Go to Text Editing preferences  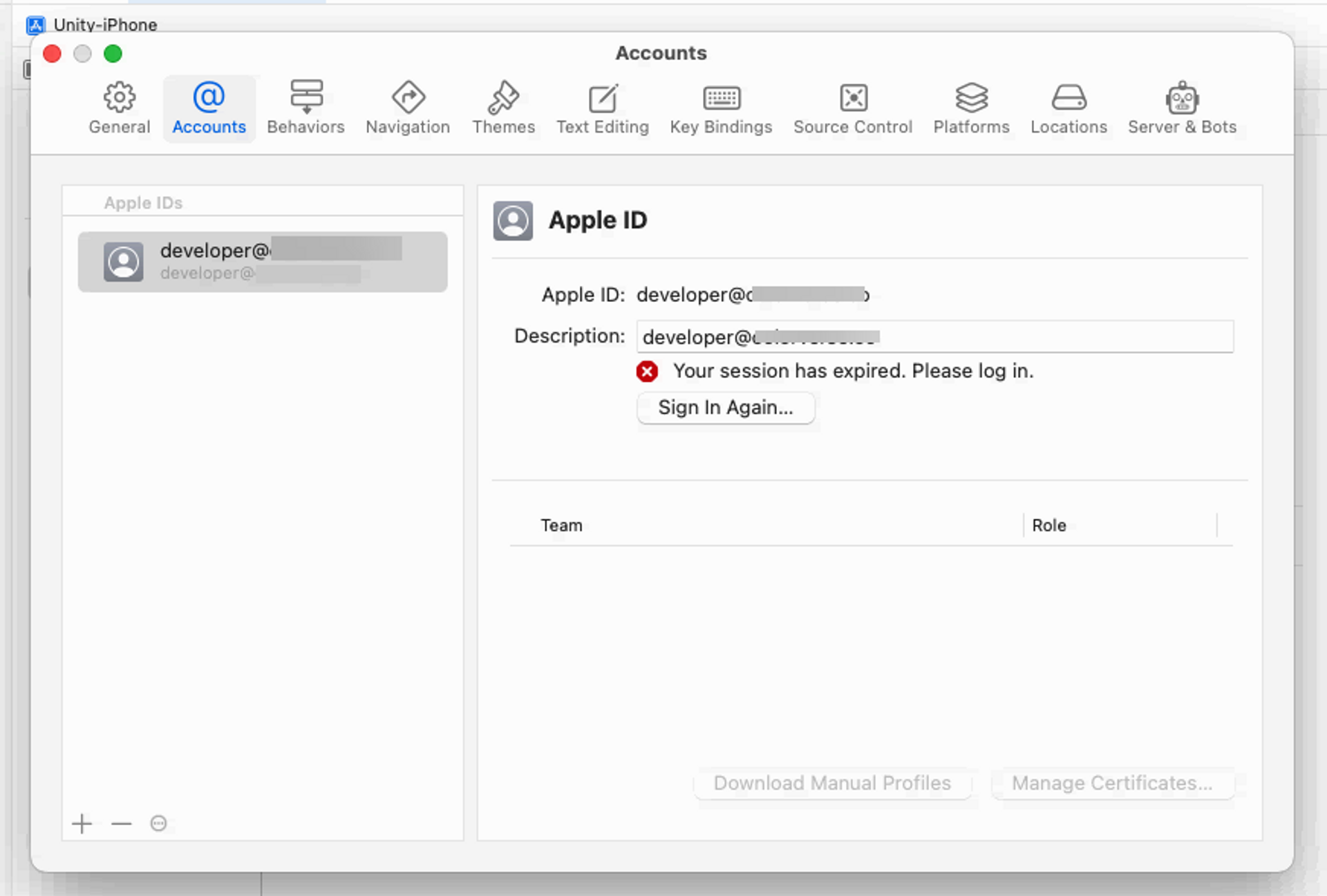(x=603, y=108)
